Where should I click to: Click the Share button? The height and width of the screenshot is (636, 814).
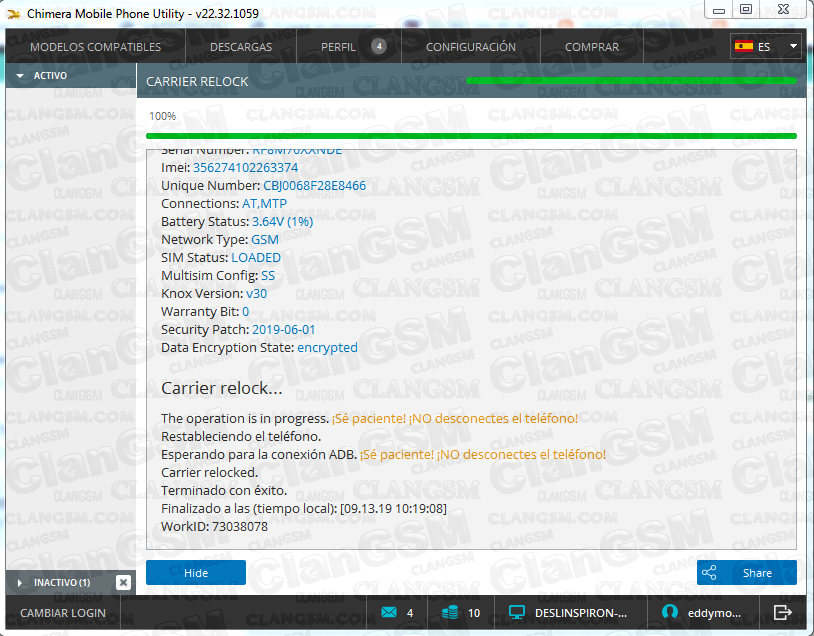747,573
